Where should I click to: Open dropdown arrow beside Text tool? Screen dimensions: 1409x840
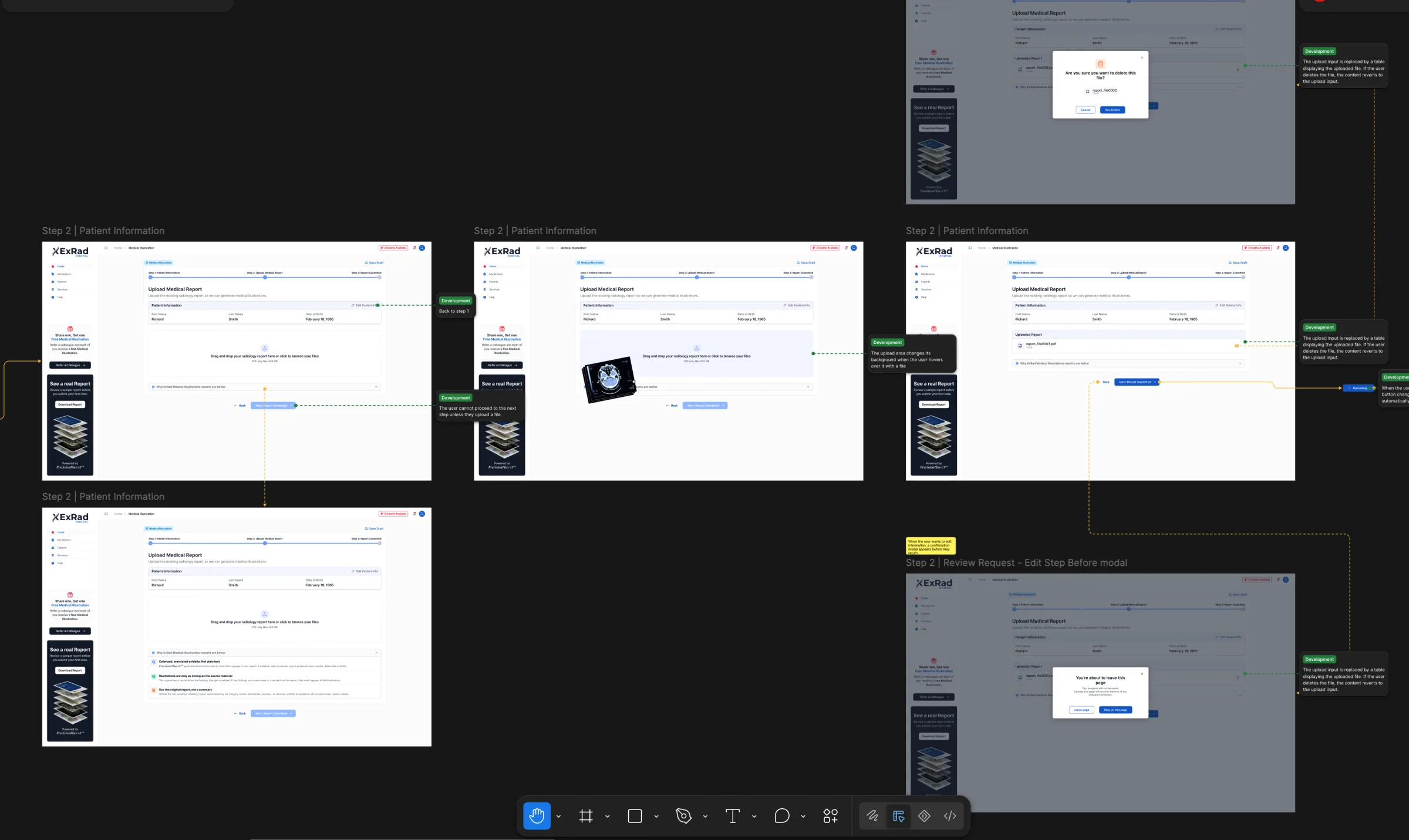coord(754,817)
